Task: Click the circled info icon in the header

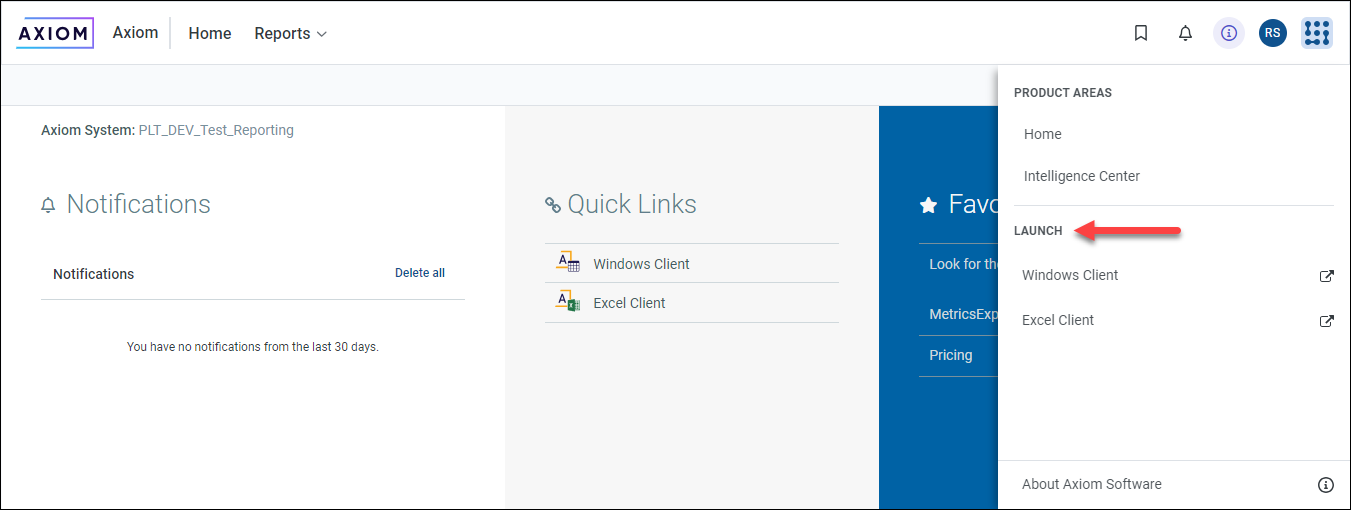Action: pos(1229,33)
